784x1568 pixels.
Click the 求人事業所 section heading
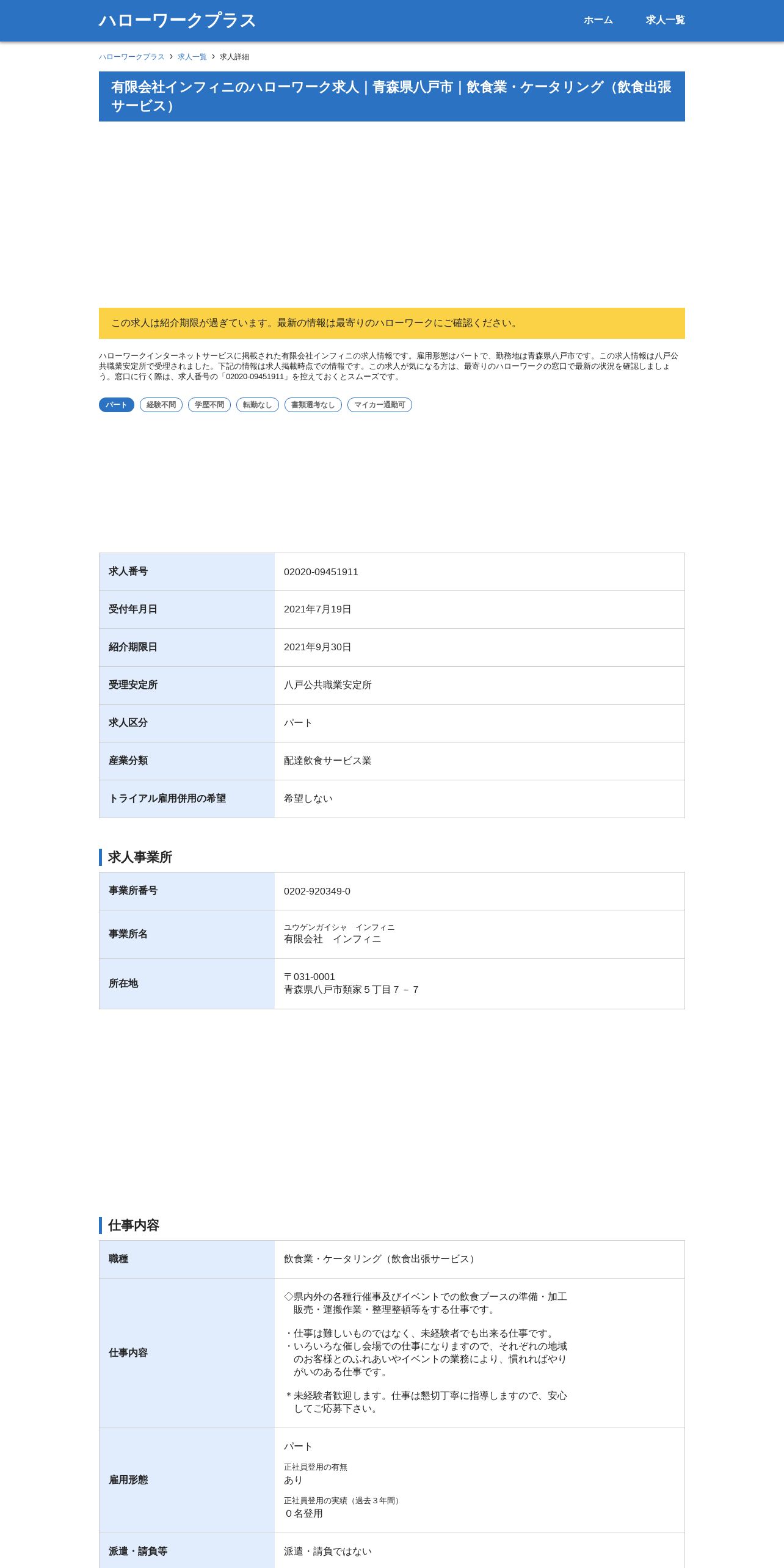coord(140,857)
